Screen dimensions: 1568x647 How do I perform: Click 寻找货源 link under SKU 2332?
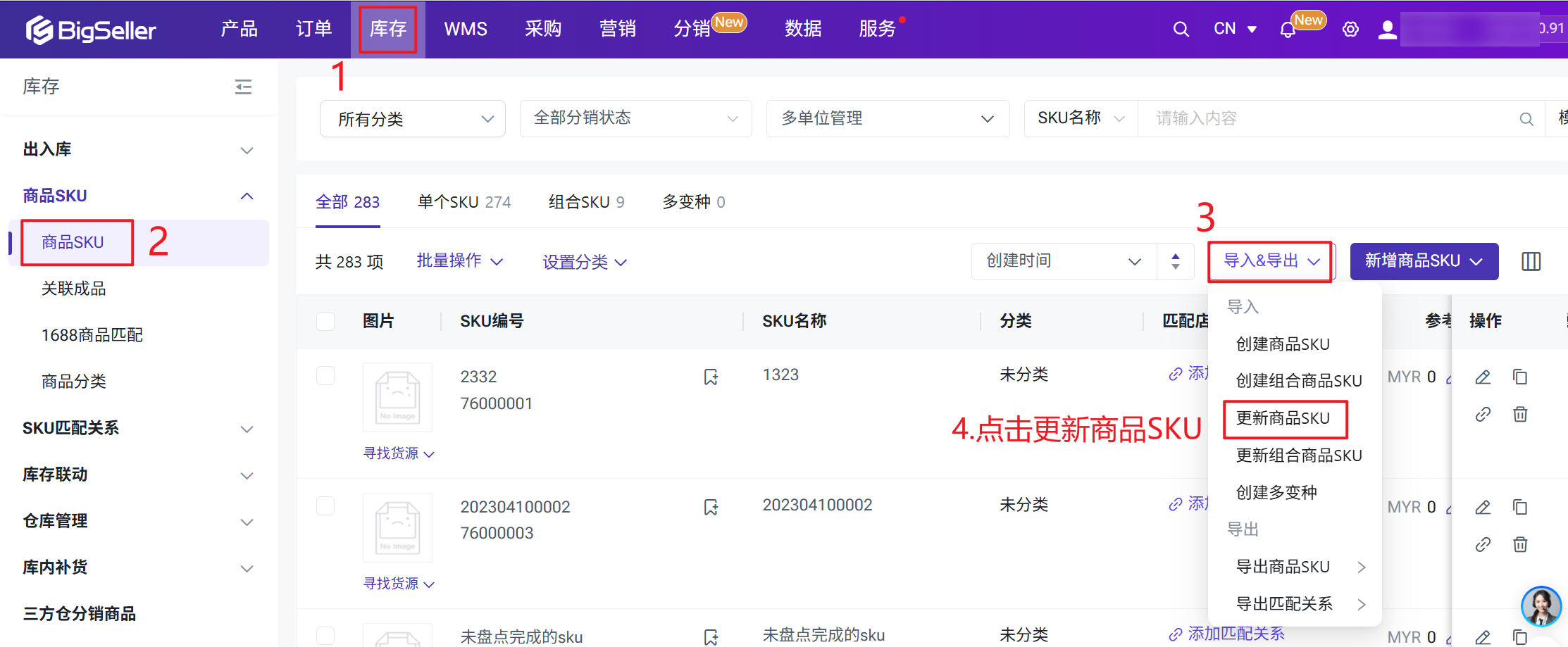[x=398, y=453]
